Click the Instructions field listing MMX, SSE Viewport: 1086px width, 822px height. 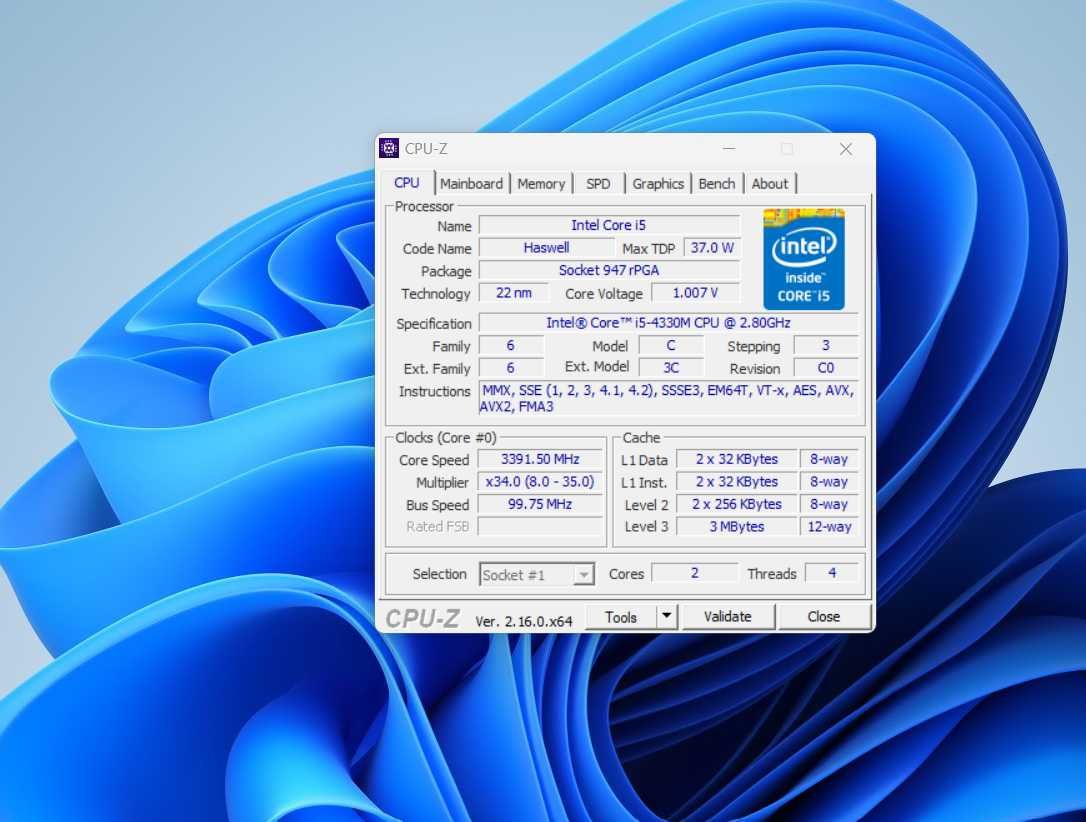[668, 398]
